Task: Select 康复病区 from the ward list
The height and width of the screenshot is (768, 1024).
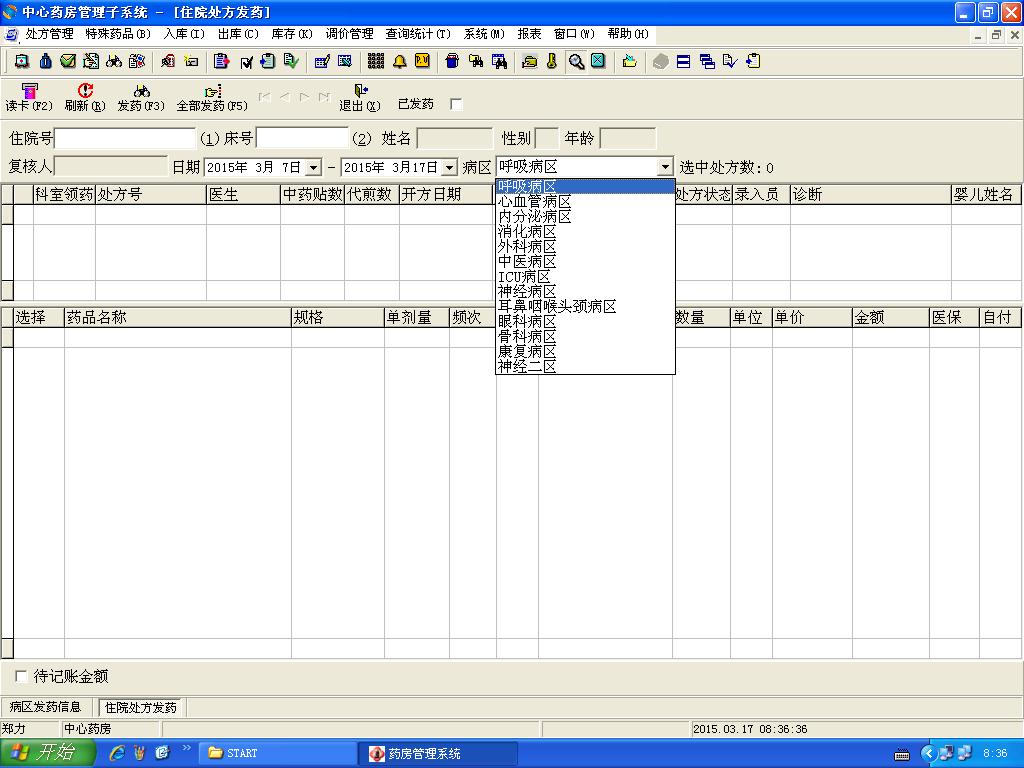Action: coord(585,352)
